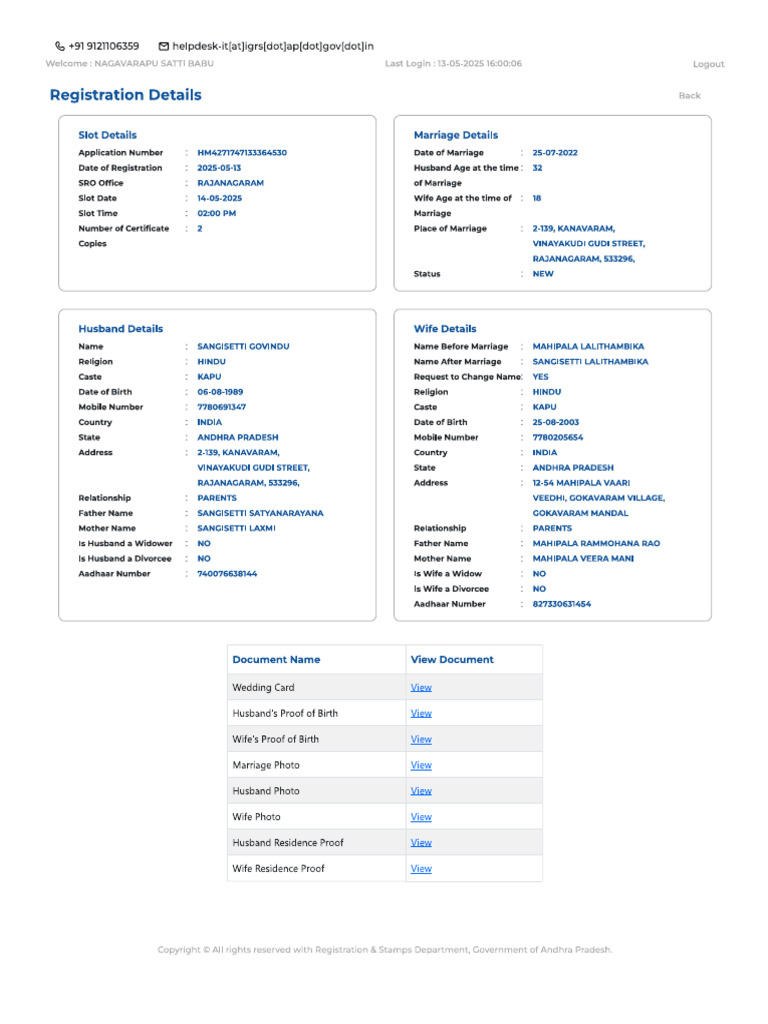Open Husband Residence Proof View link
Viewport: 768px width, 1024px height.
421,842
